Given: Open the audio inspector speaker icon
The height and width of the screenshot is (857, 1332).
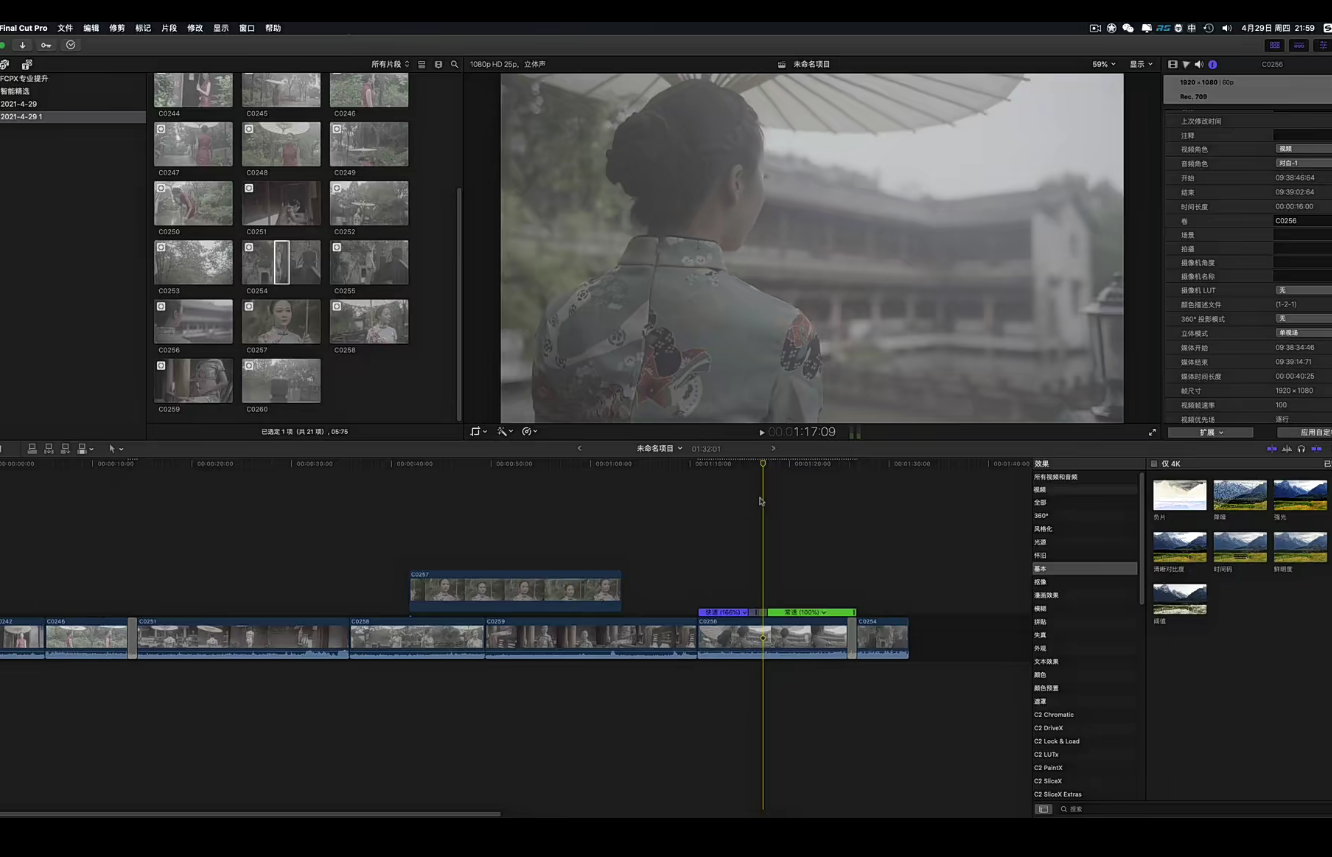Looking at the screenshot, I should 1199,64.
